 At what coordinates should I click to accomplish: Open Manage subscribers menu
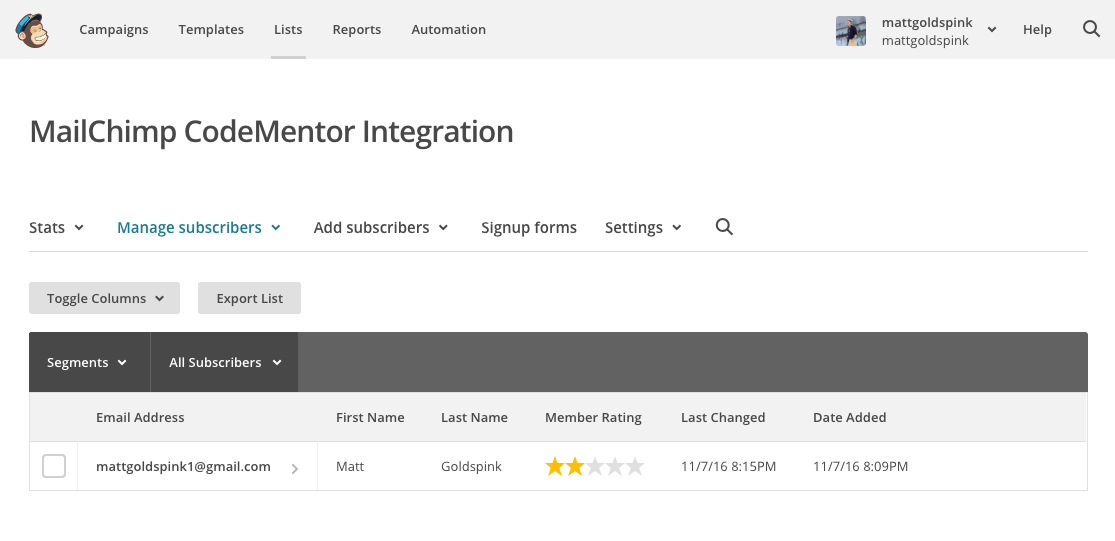point(199,227)
